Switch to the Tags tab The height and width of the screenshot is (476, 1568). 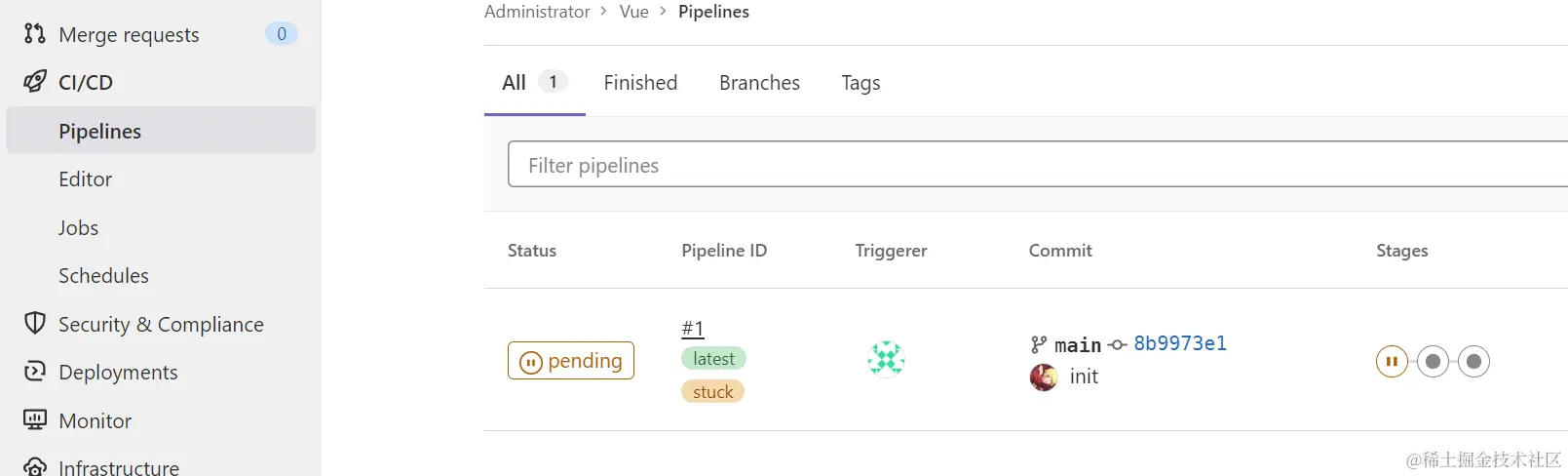pyautogui.click(x=860, y=84)
